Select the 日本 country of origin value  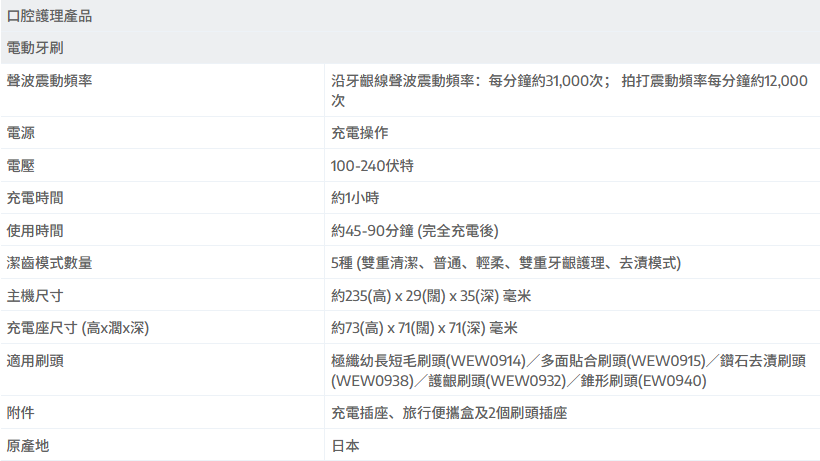[345, 446]
